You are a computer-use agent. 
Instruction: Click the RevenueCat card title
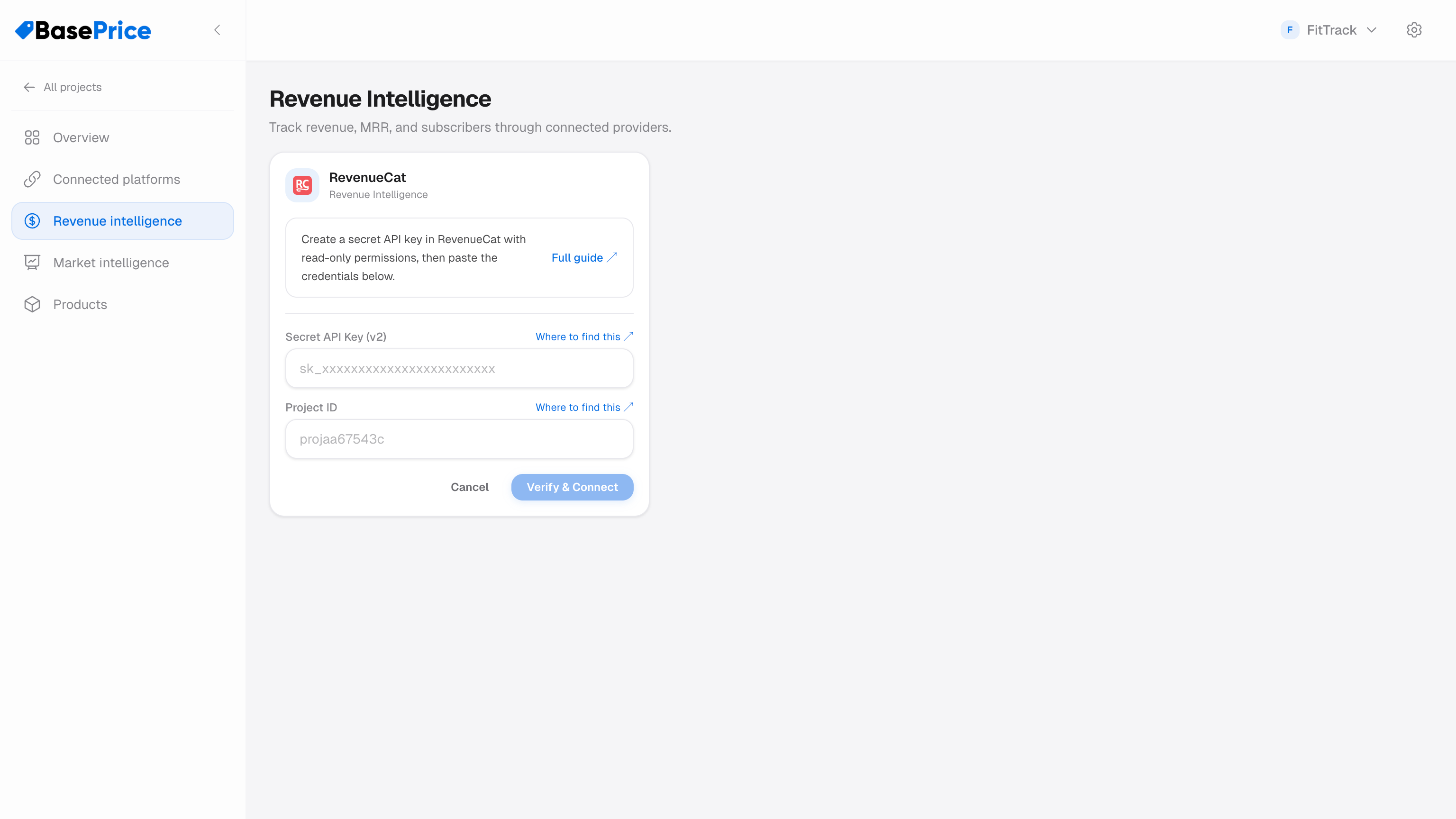coord(367,177)
